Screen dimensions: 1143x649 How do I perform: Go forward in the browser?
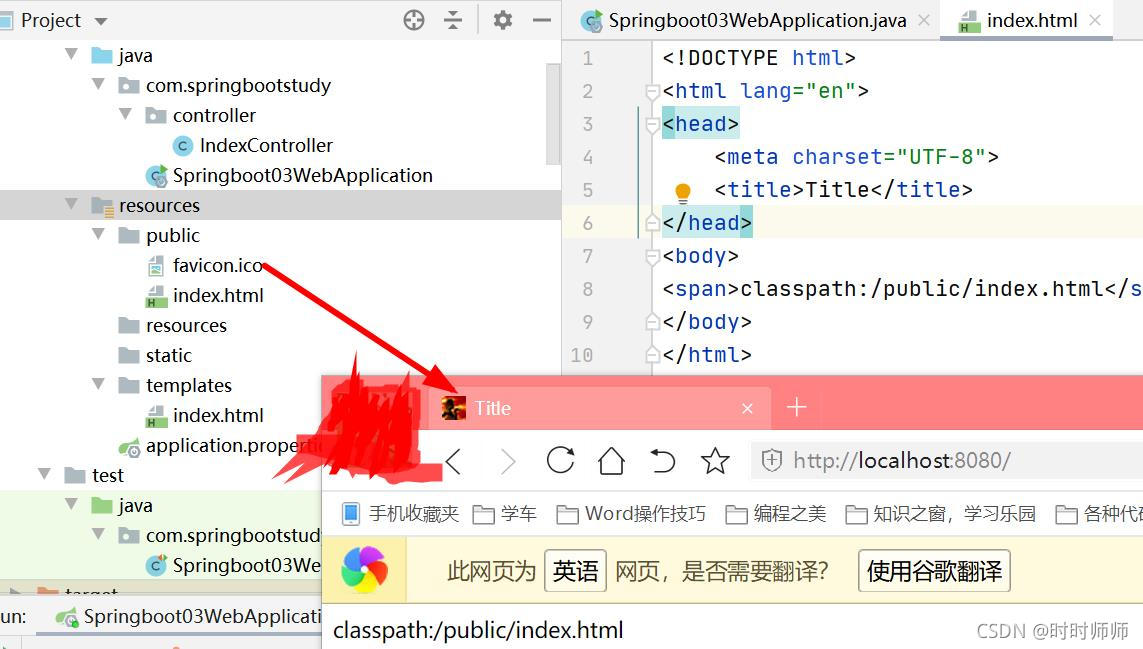[508, 461]
